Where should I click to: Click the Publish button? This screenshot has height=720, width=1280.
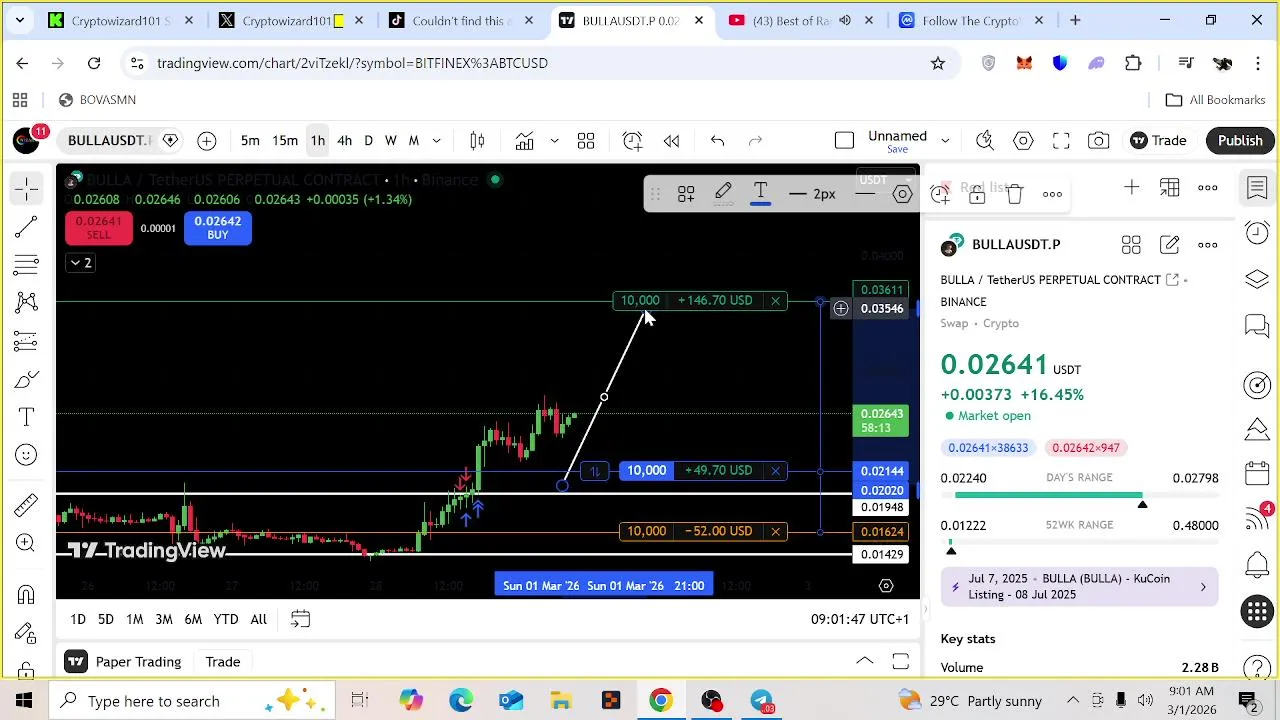point(1240,141)
